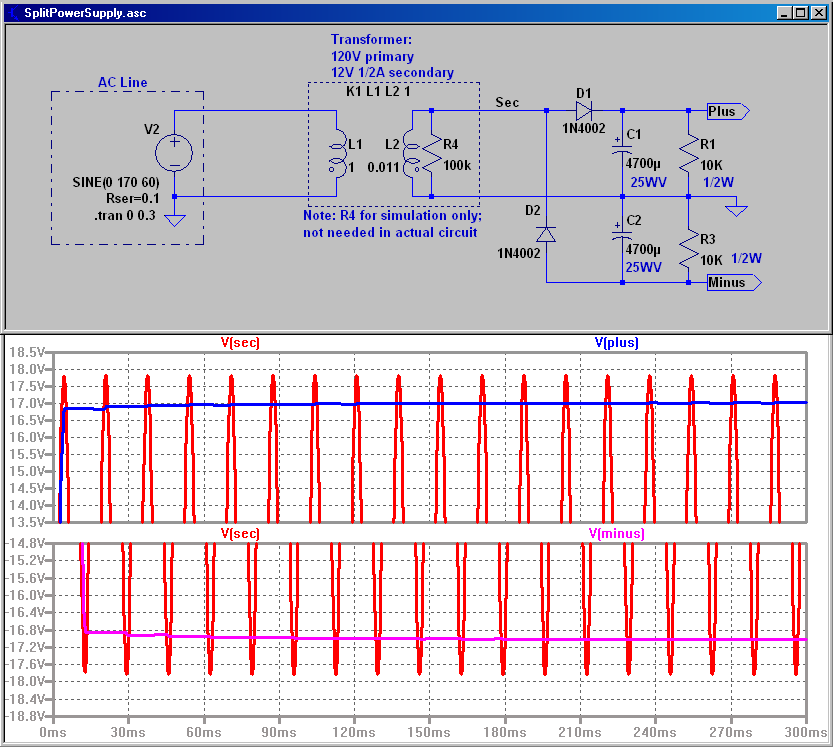
Task: Minimize the SplitPowerSupply.asc window
Action: coord(784,13)
